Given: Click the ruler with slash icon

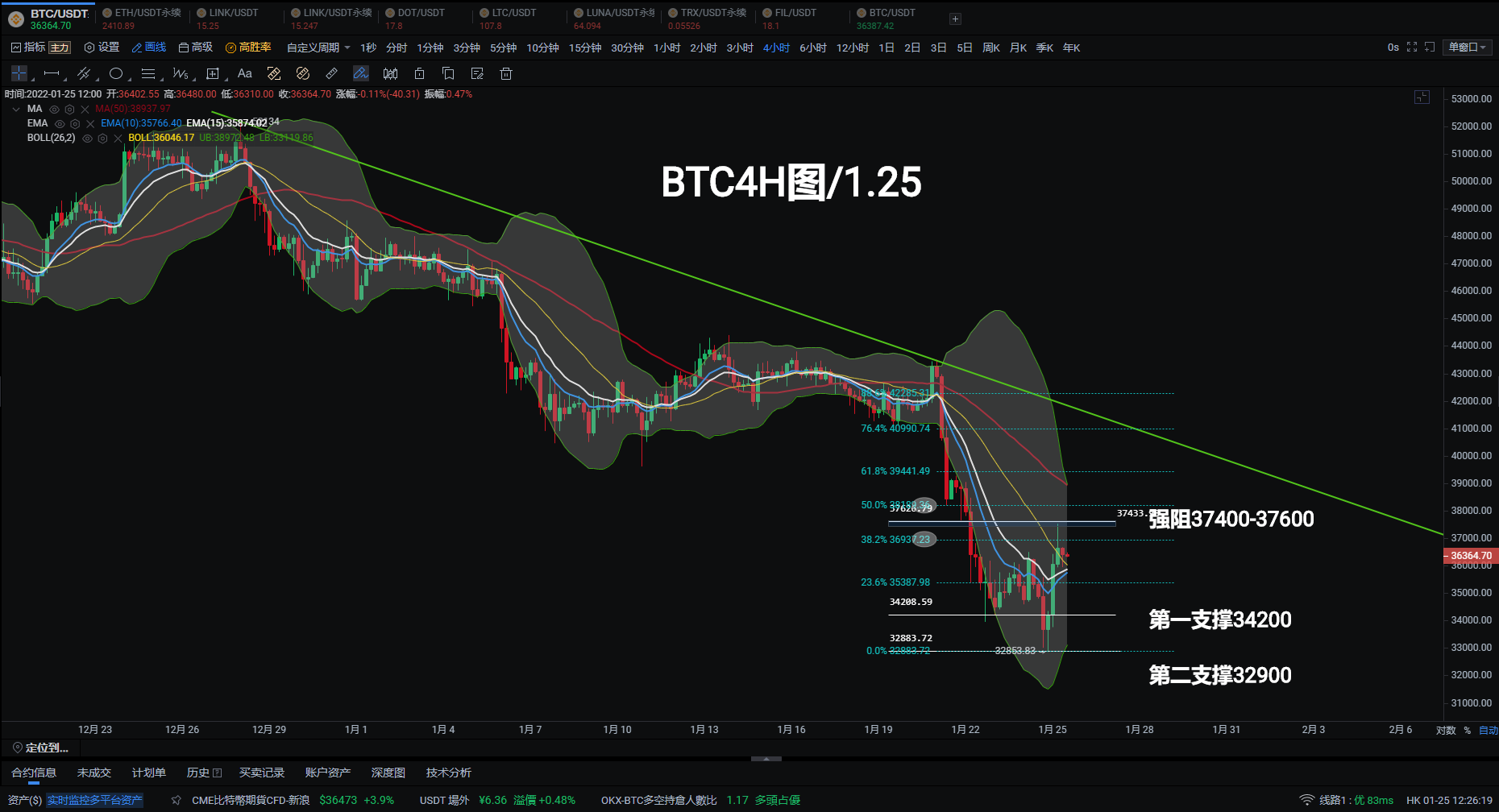Looking at the screenshot, I should pos(274,73).
